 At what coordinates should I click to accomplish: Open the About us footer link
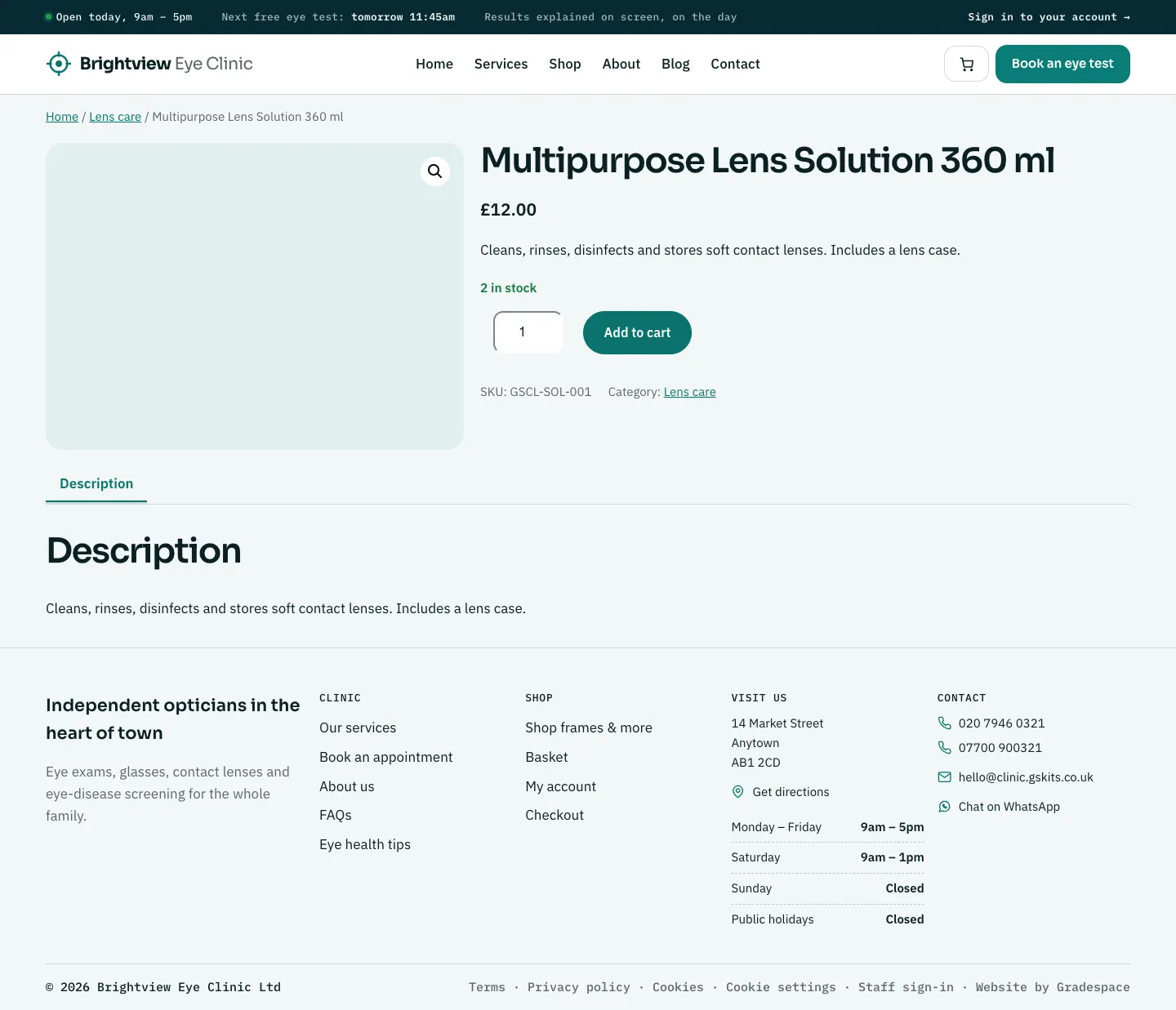pos(347,786)
